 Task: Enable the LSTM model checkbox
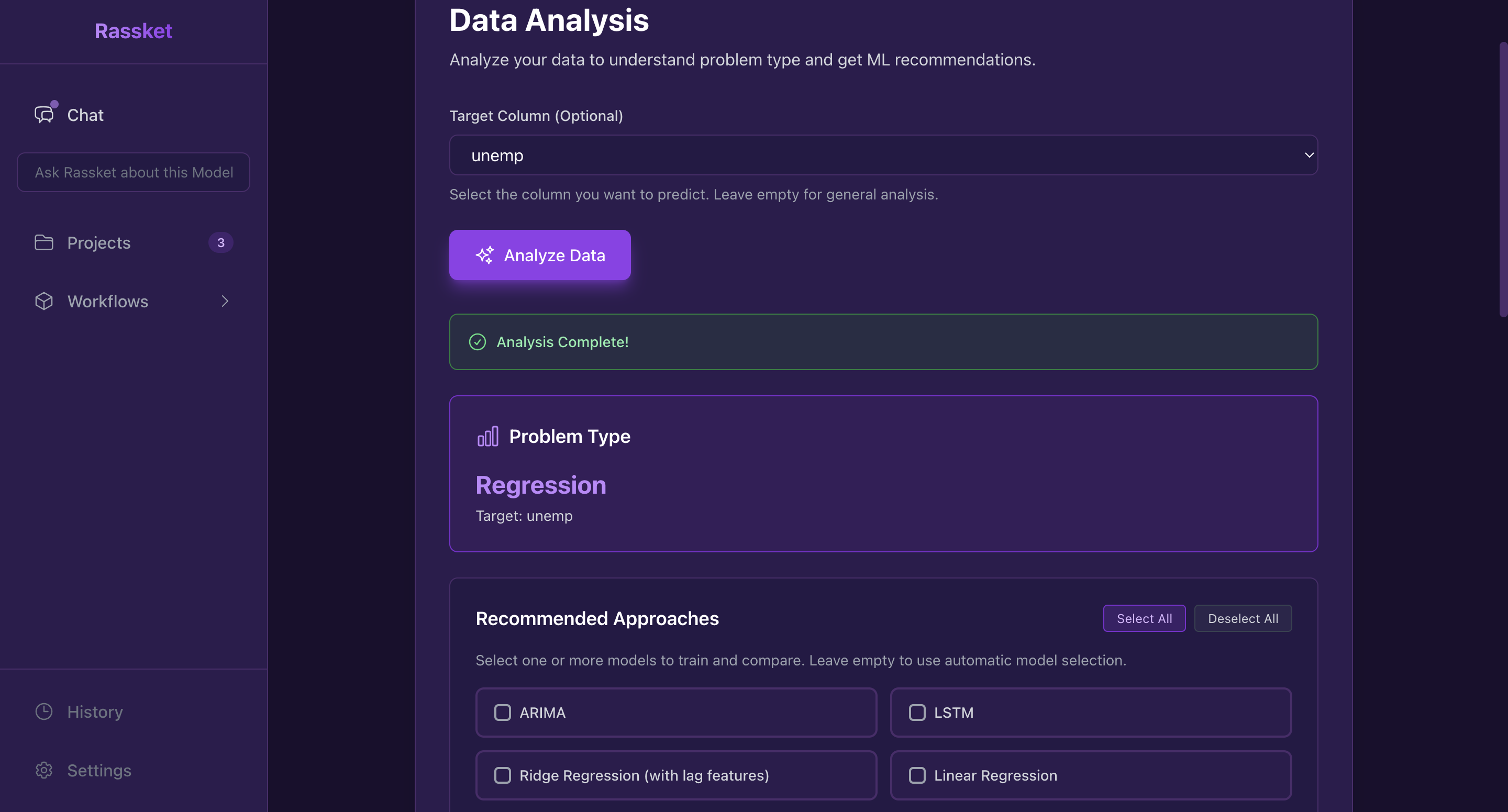pos(917,713)
